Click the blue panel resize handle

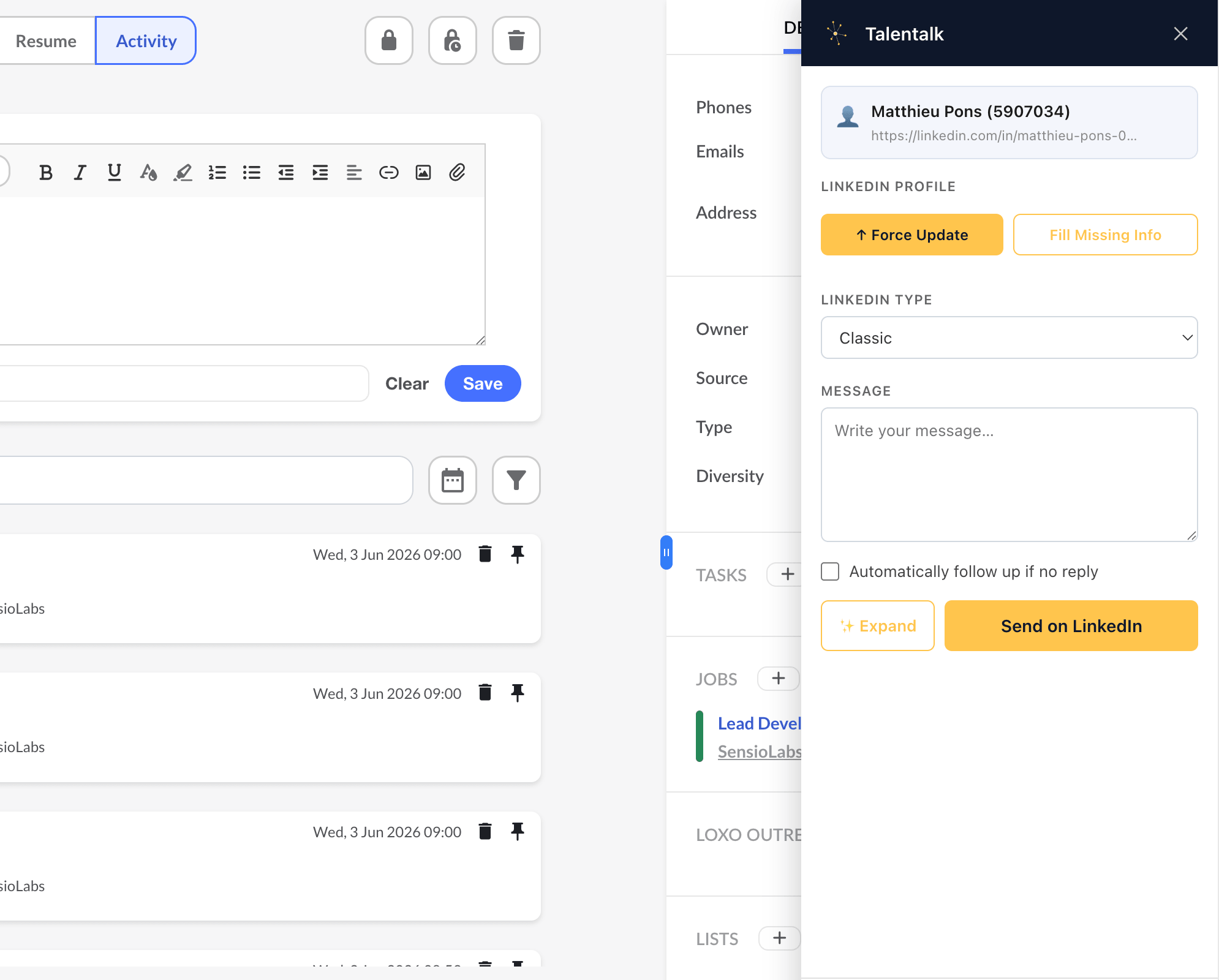tap(666, 552)
